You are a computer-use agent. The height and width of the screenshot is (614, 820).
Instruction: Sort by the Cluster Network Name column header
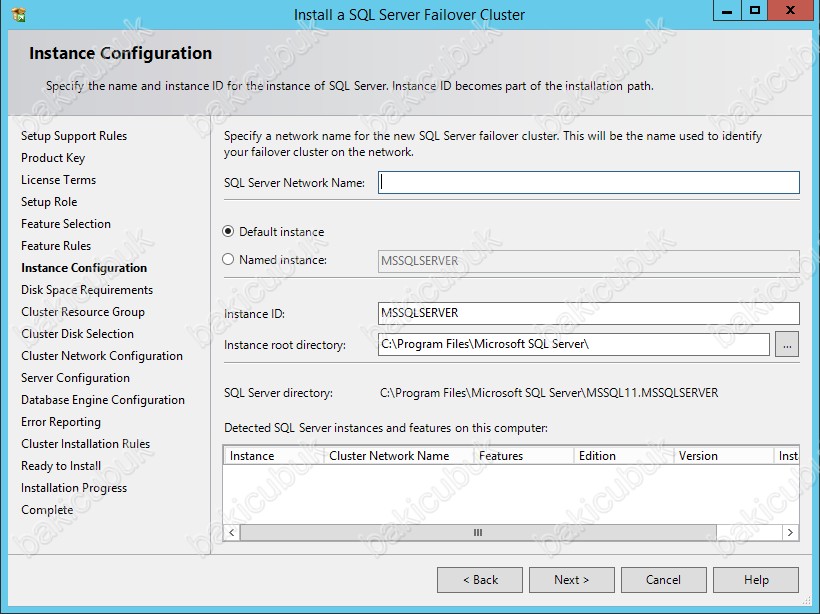[x=398, y=456]
